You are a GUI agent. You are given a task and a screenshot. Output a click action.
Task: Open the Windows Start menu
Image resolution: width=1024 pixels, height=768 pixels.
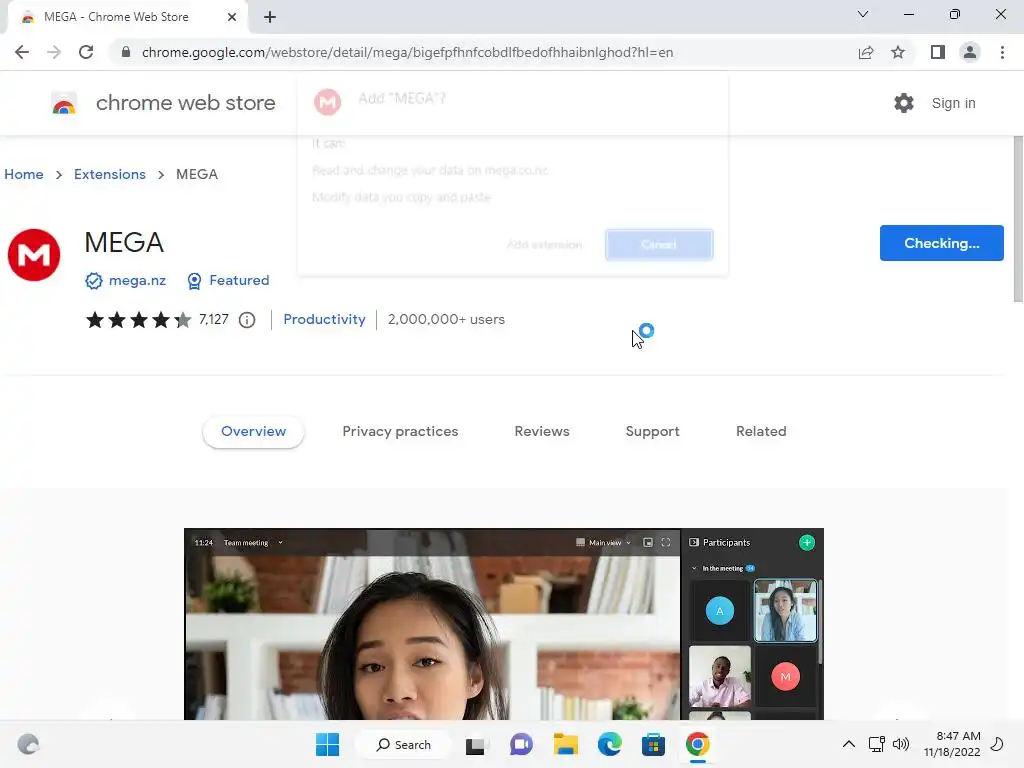pyautogui.click(x=327, y=744)
